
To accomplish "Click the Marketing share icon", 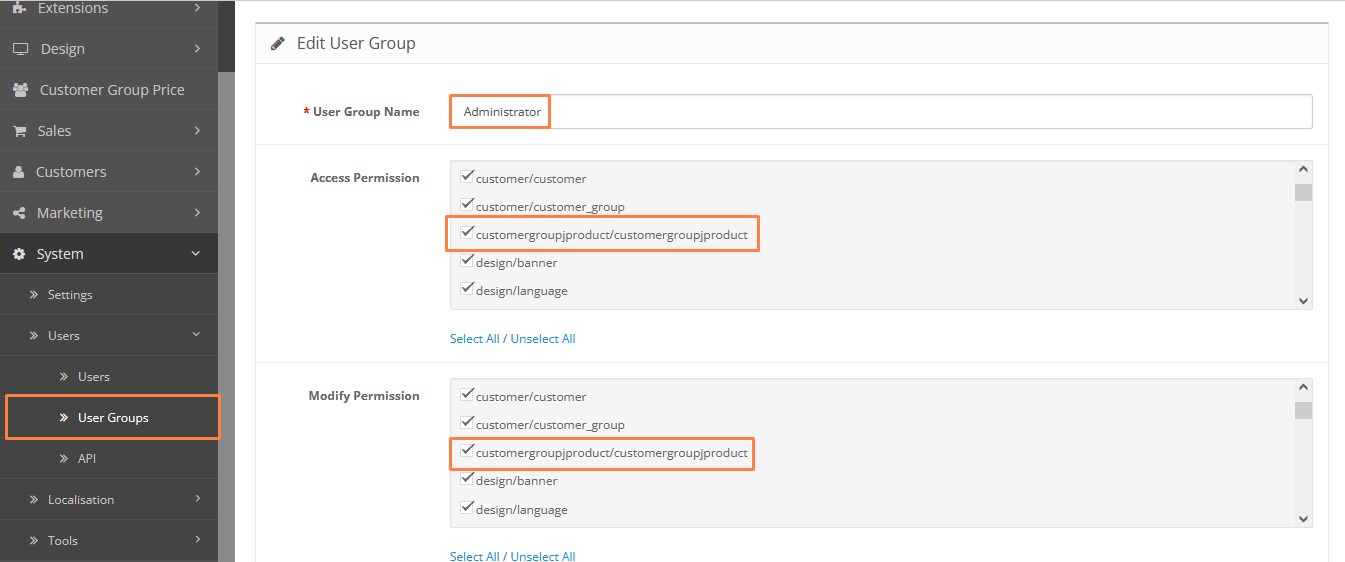I will tap(19, 213).
